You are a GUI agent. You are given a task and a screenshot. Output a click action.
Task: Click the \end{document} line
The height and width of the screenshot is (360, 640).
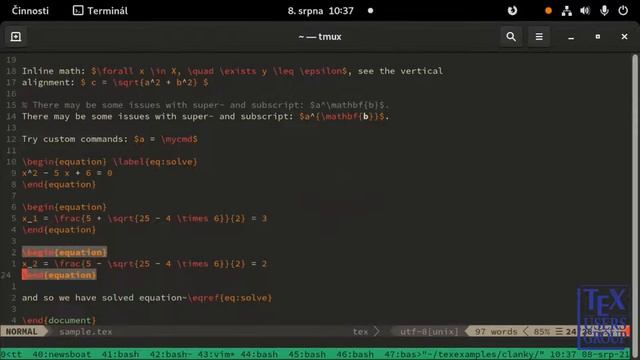point(59,320)
